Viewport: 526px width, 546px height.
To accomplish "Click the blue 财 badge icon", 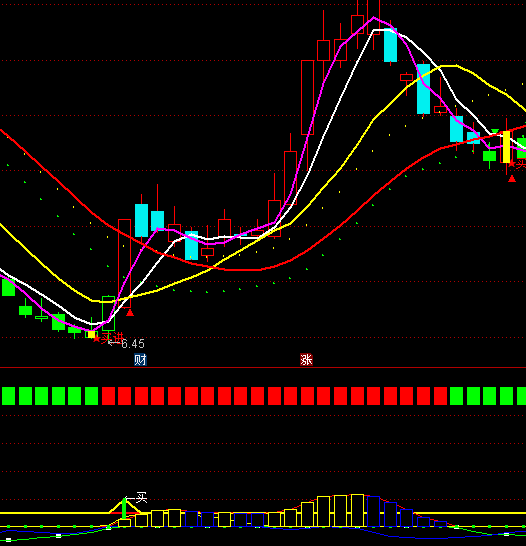I will pos(140,359).
